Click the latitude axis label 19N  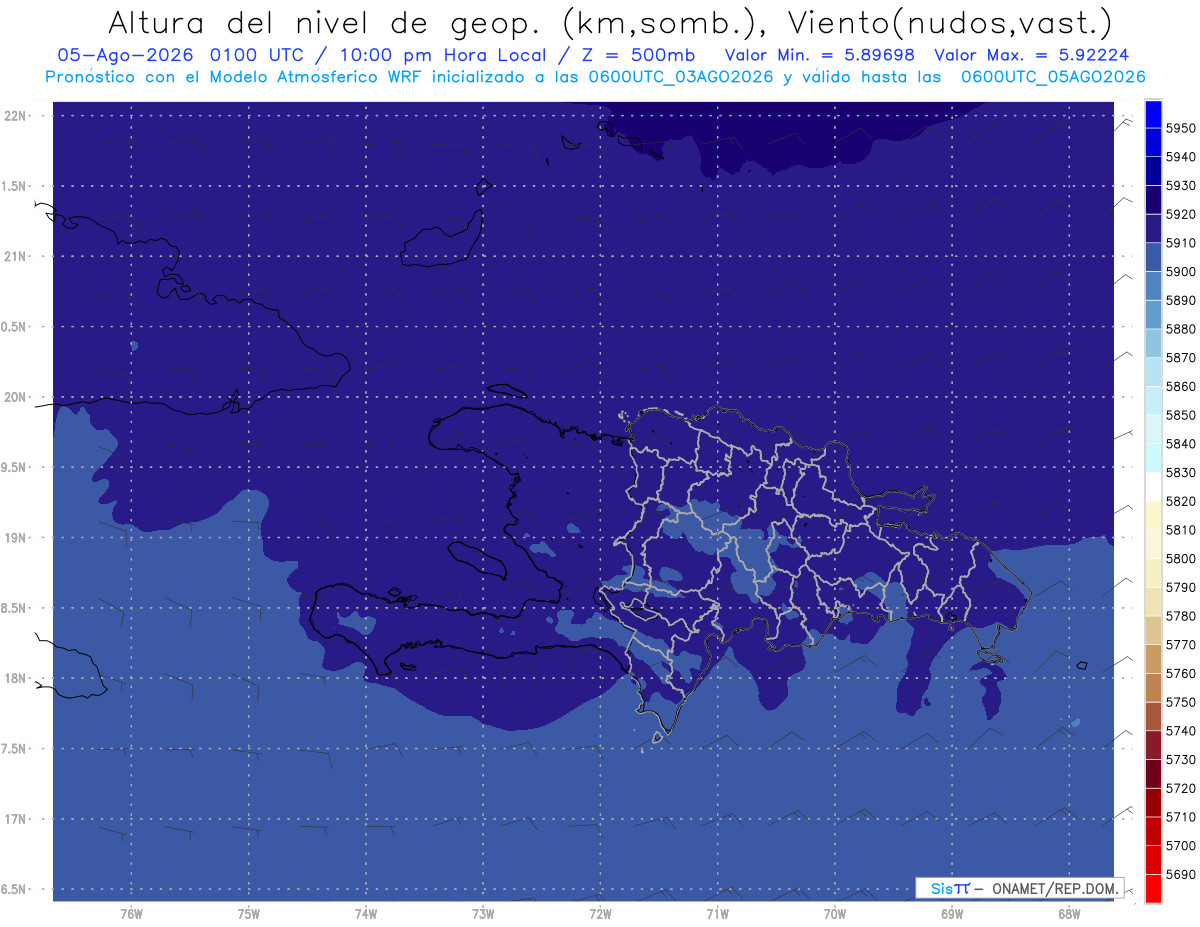17,538
